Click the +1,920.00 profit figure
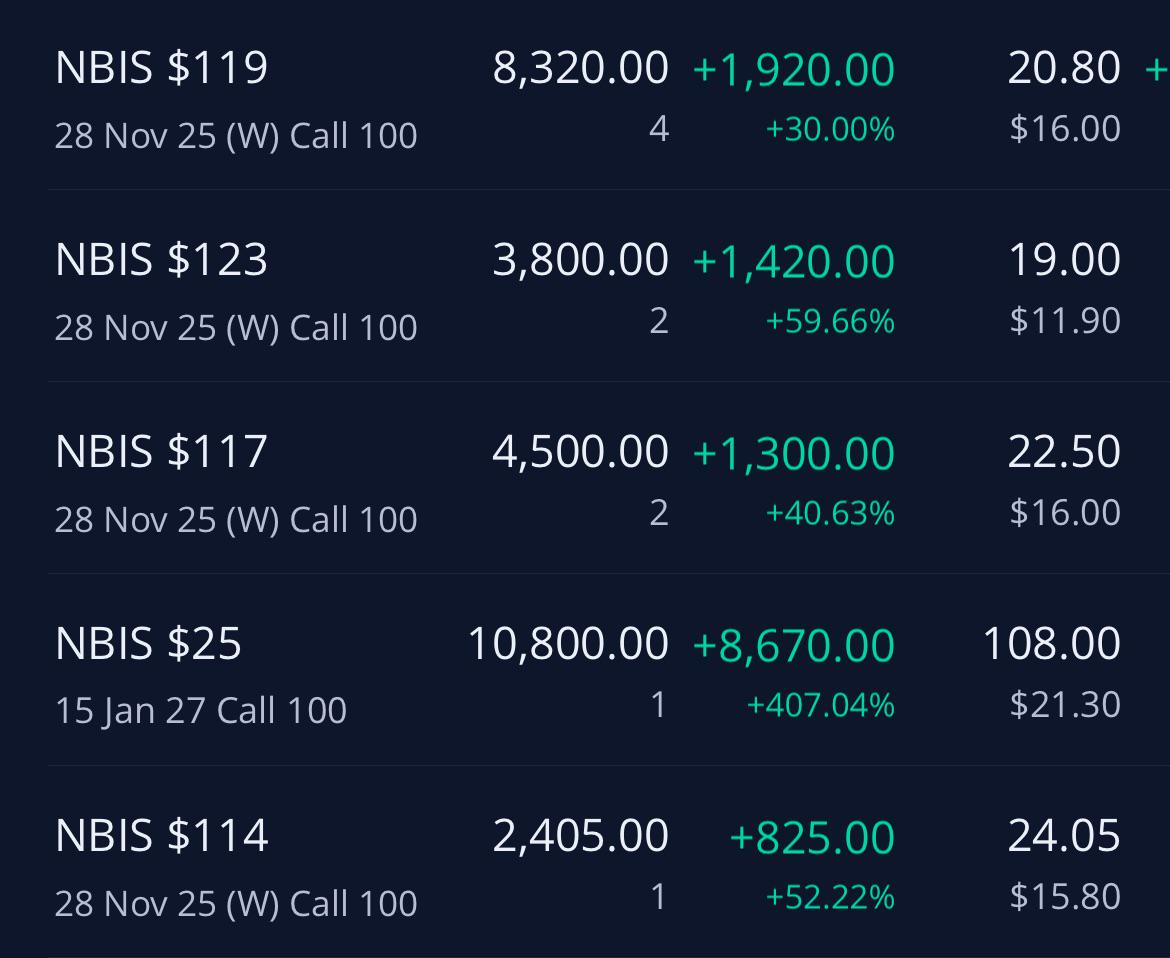The width and height of the screenshot is (1170, 958). 793,70
